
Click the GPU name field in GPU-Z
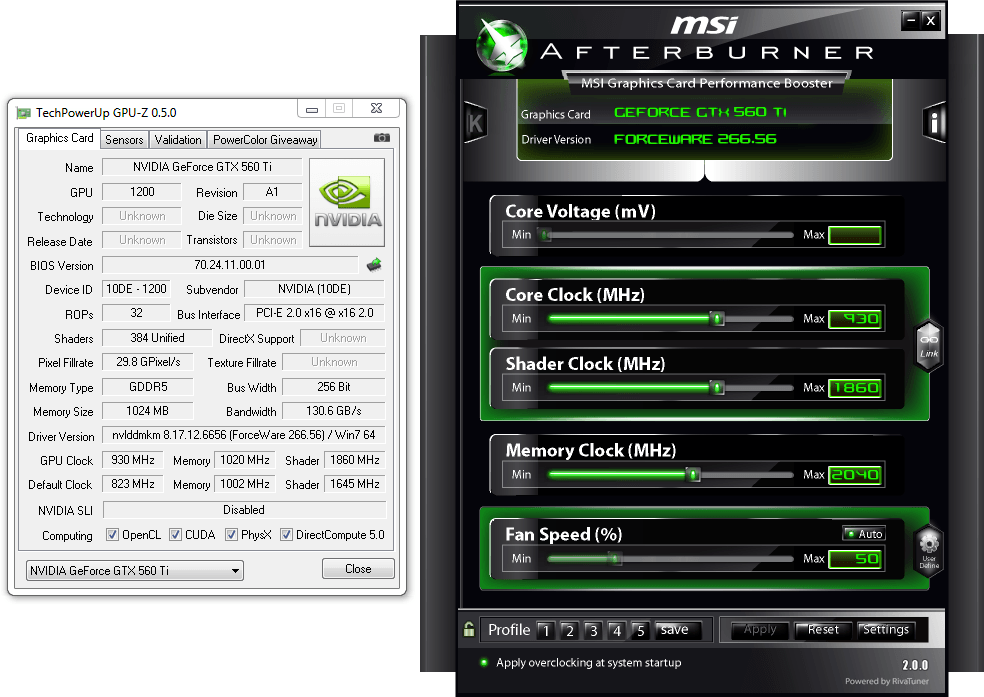(x=202, y=167)
